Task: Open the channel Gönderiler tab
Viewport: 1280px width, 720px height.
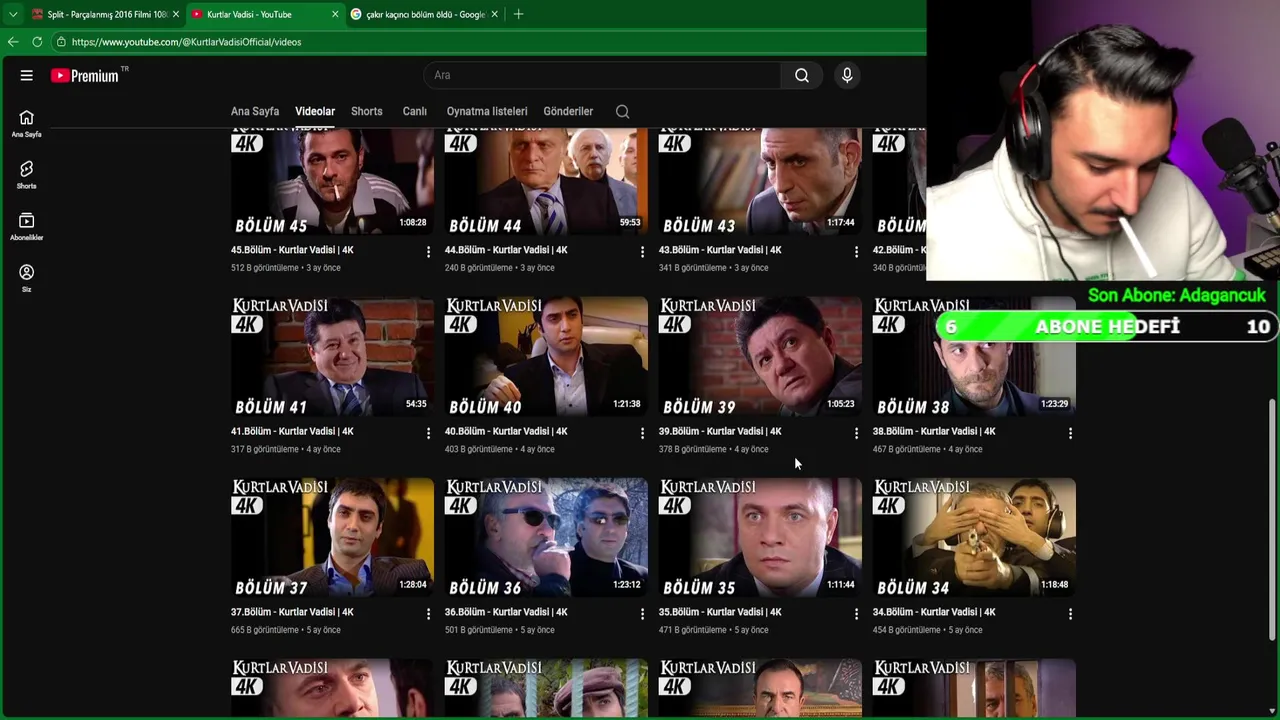Action: click(568, 111)
